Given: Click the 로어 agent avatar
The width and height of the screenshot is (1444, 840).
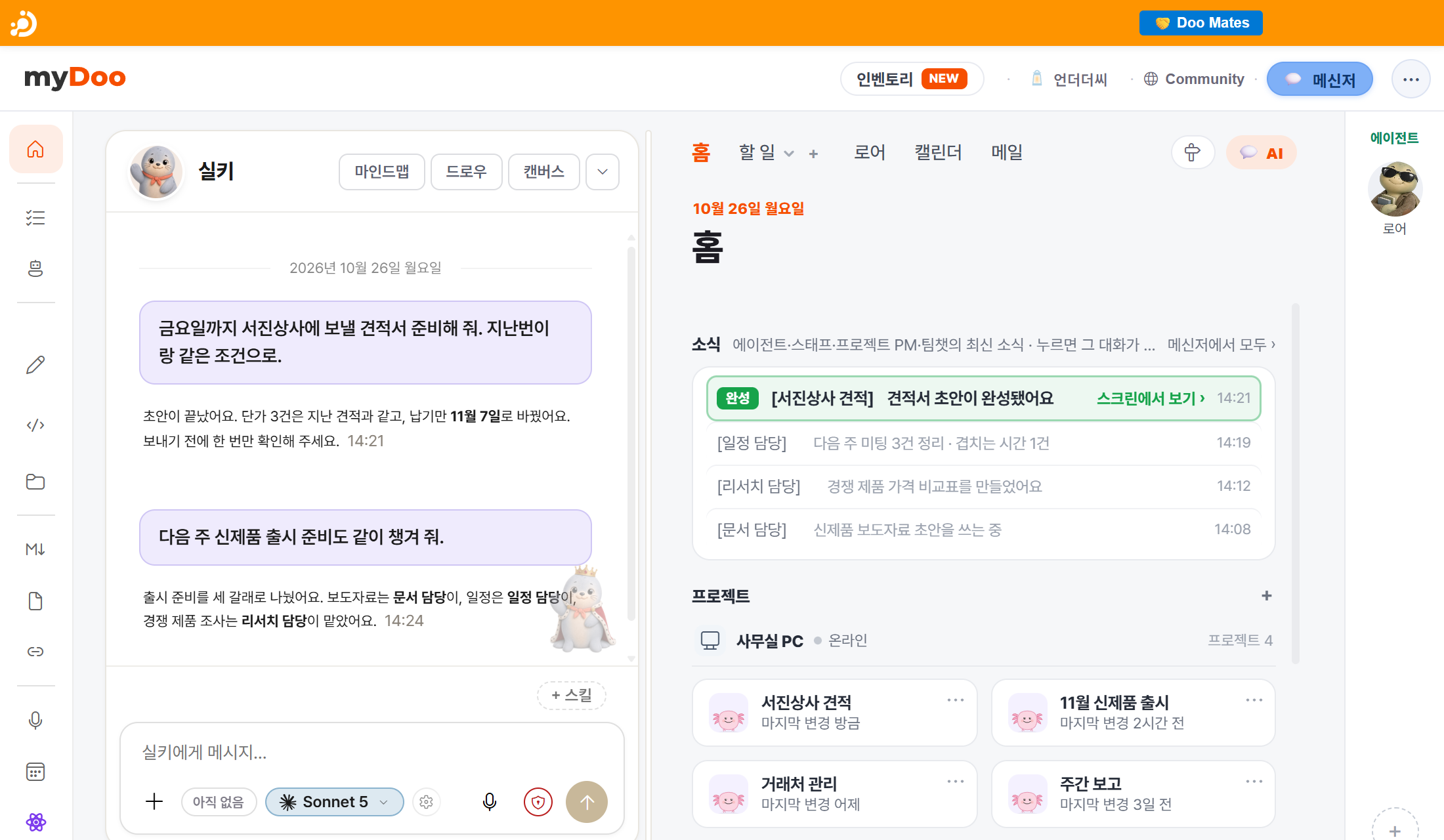Looking at the screenshot, I should coord(1395,189).
